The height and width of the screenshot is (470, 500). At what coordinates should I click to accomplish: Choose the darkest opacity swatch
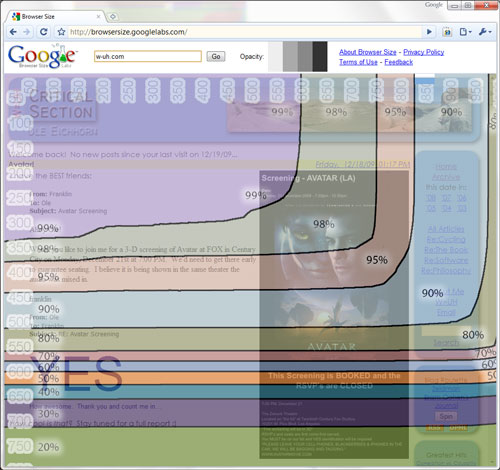pyautogui.click(x=320, y=56)
